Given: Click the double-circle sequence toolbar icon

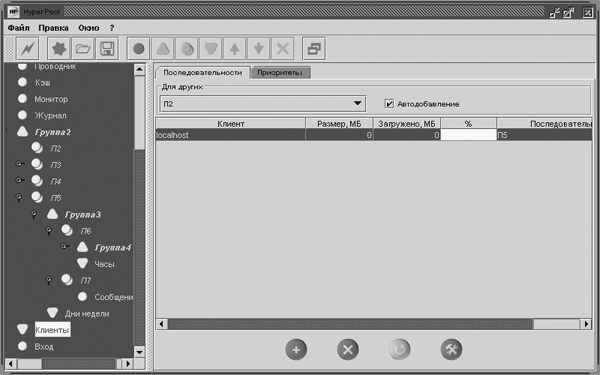Looking at the screenshot, I should (x=187, y=49).
